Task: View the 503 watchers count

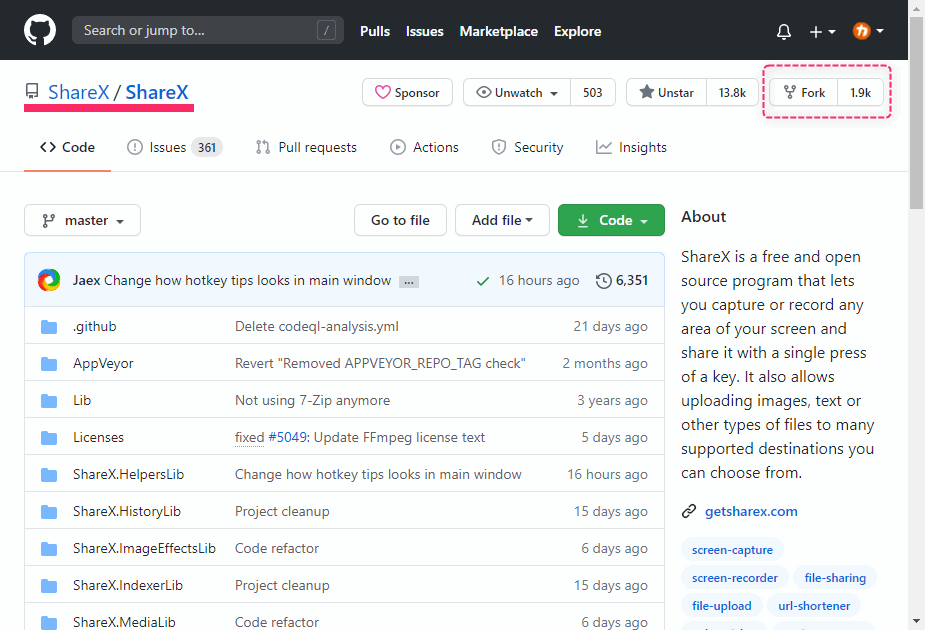Action: pos(593,93)
